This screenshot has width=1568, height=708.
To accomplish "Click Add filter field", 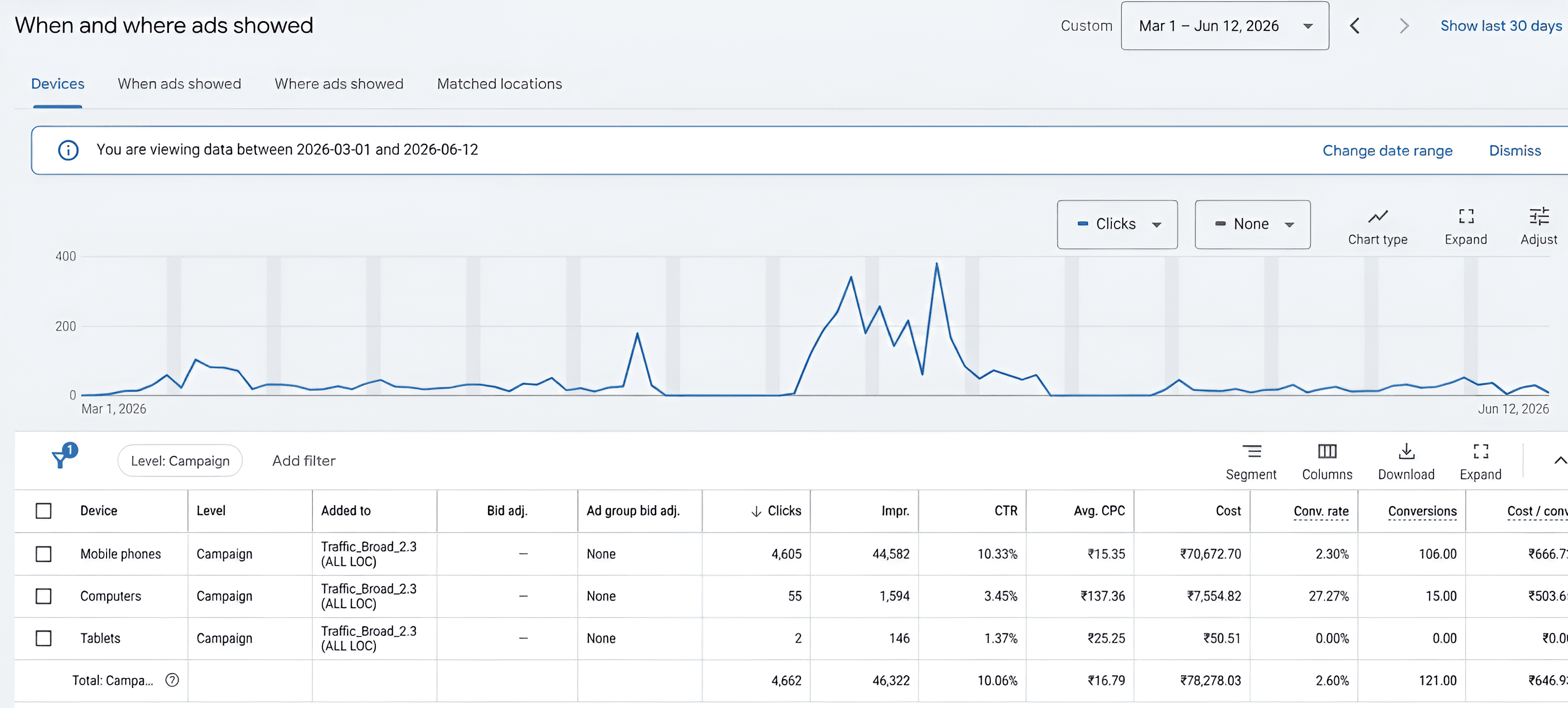I will pyautogui.click(x=303, y=461).
